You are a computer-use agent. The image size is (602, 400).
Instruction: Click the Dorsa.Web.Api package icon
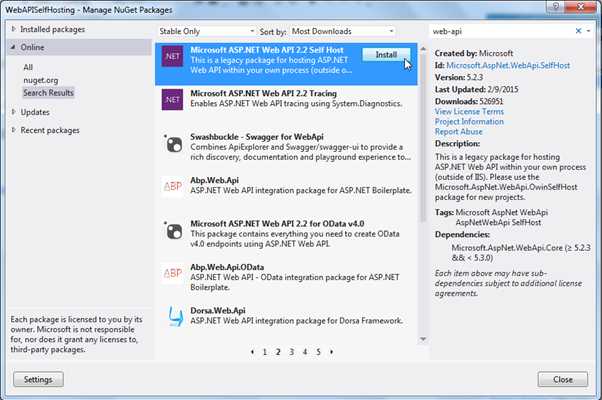point(175,316)
